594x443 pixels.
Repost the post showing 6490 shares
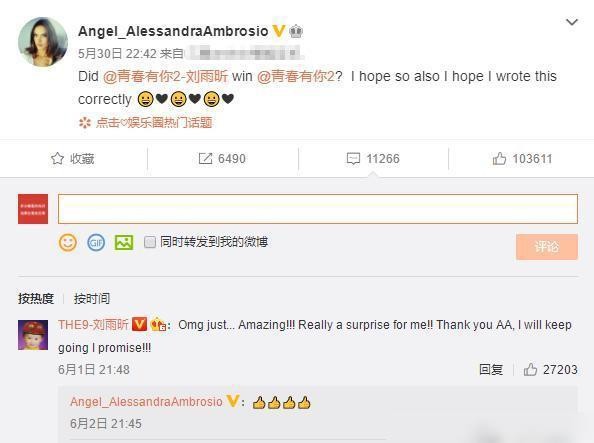[x=222, y=159]
